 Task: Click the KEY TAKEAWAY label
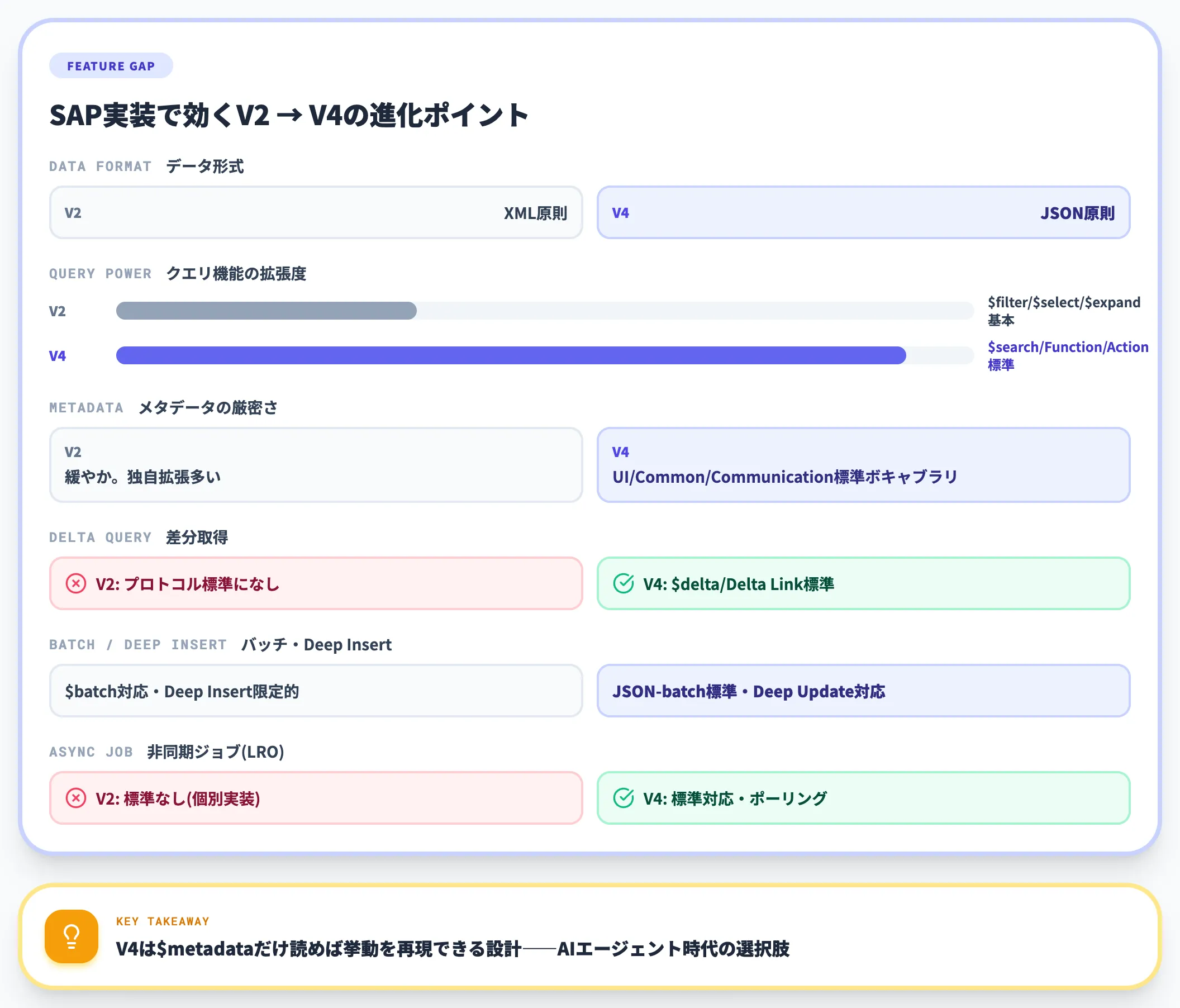[163, 921]
